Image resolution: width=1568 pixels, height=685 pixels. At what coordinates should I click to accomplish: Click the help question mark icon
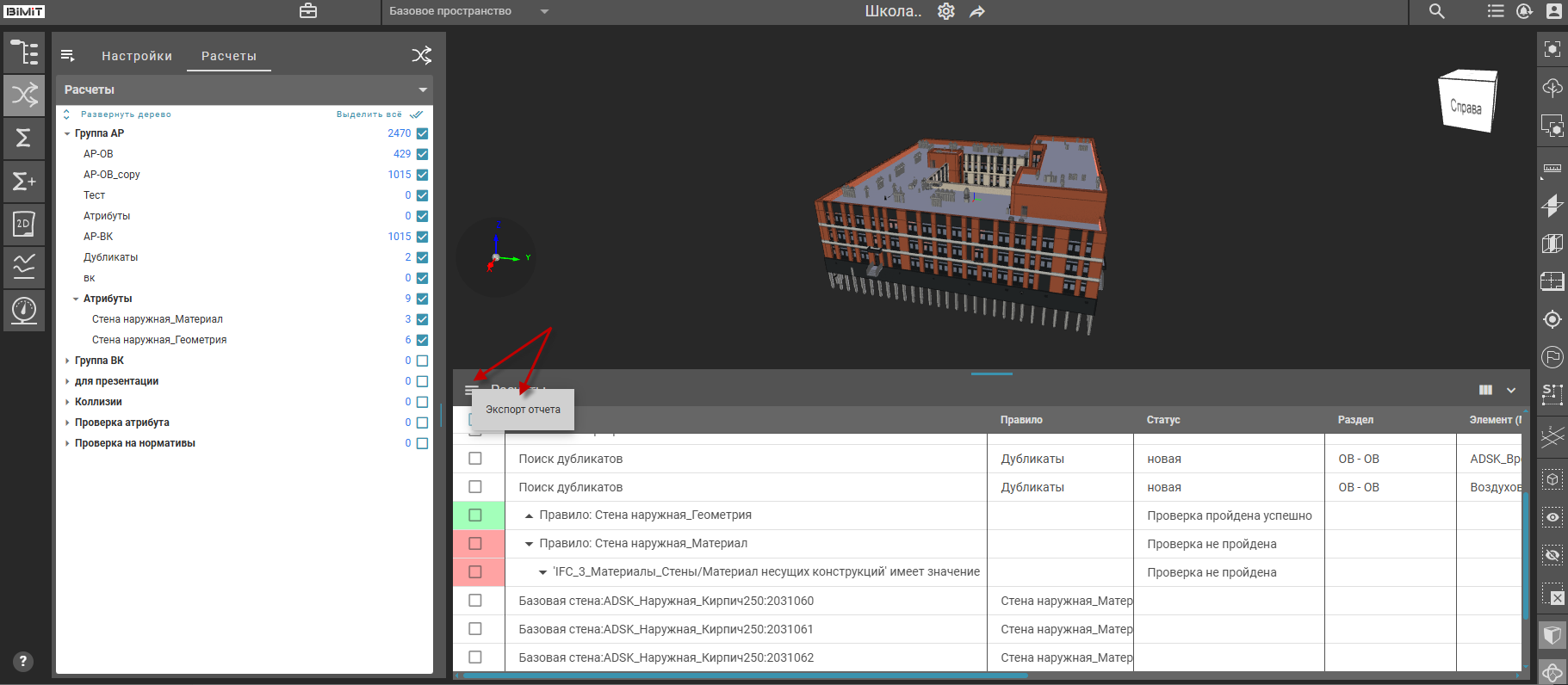point(23,661)
